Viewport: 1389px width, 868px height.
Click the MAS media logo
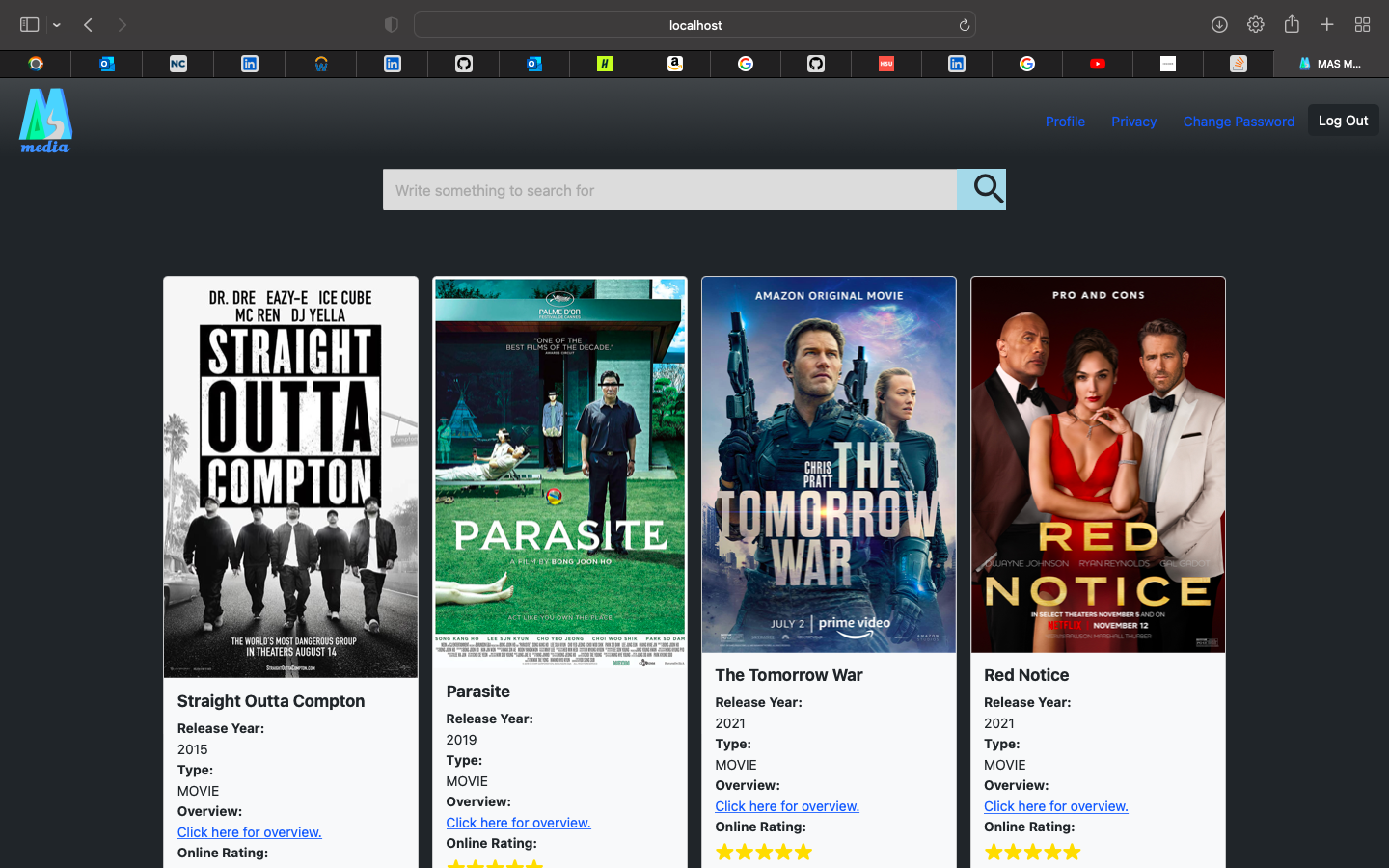pos(45,121)
